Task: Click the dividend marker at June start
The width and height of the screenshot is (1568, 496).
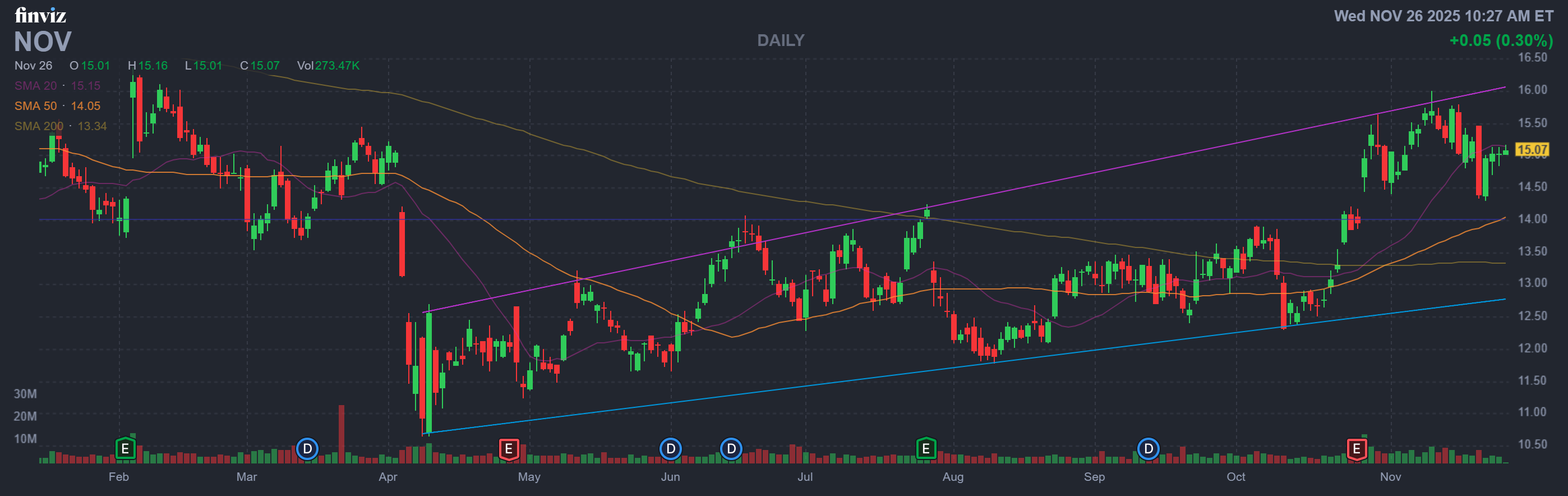Action: point(670,449)
